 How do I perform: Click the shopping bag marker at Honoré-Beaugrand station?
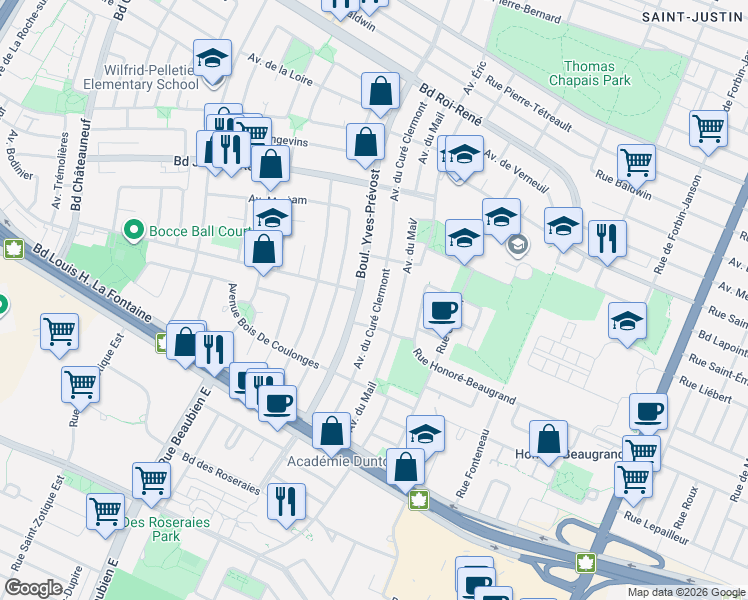[549, 441]
